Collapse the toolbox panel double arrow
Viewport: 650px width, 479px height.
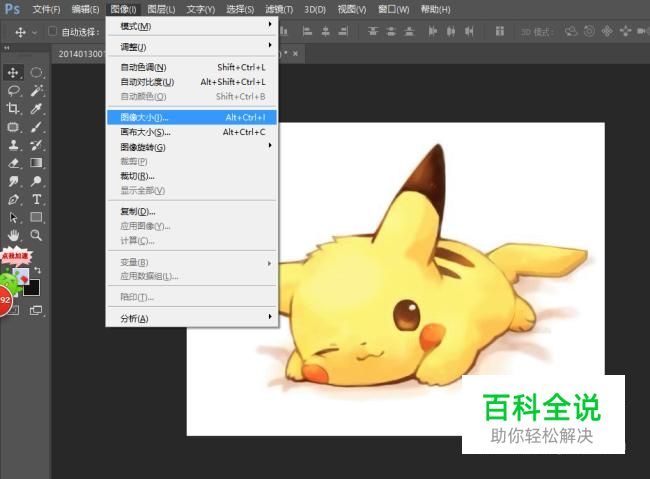click(7, 48)
